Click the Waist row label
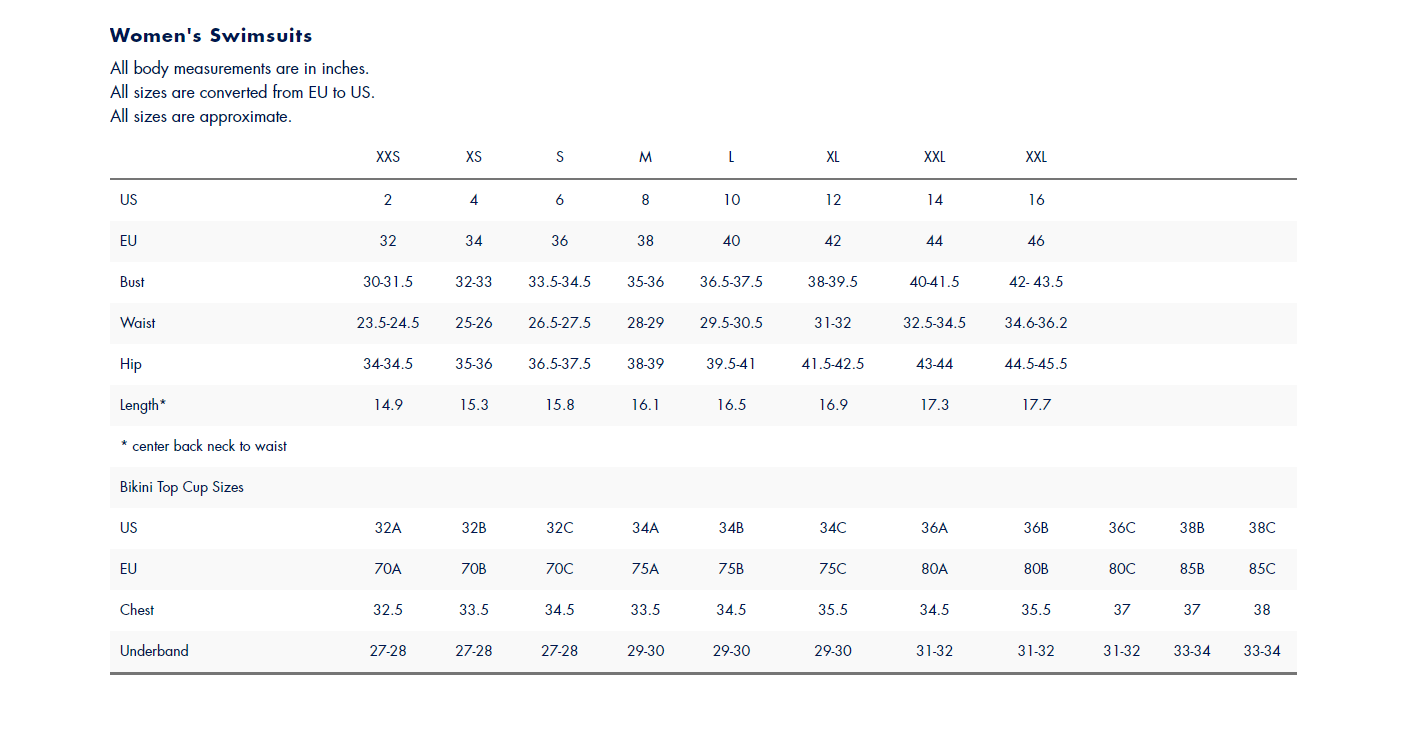This screenshot has height=743, width=1405. 138,323
